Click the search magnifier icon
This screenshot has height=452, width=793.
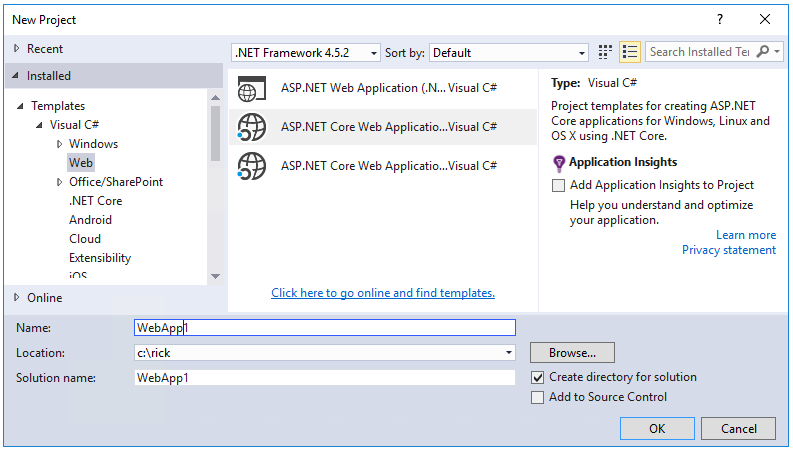[x=765, y=52]
